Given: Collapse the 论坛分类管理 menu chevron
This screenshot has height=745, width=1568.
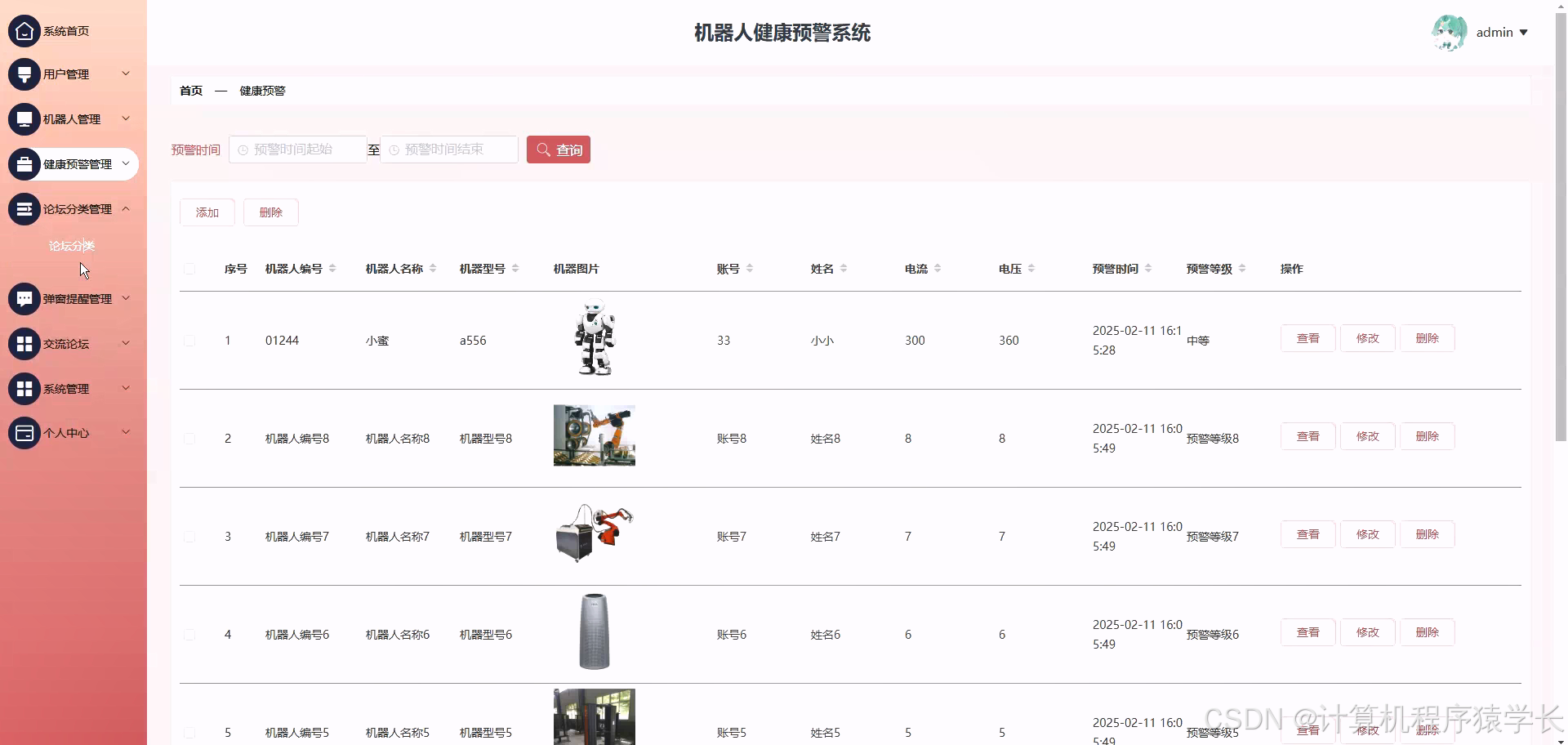Looking at the screenshot, I should click(127, 208).
